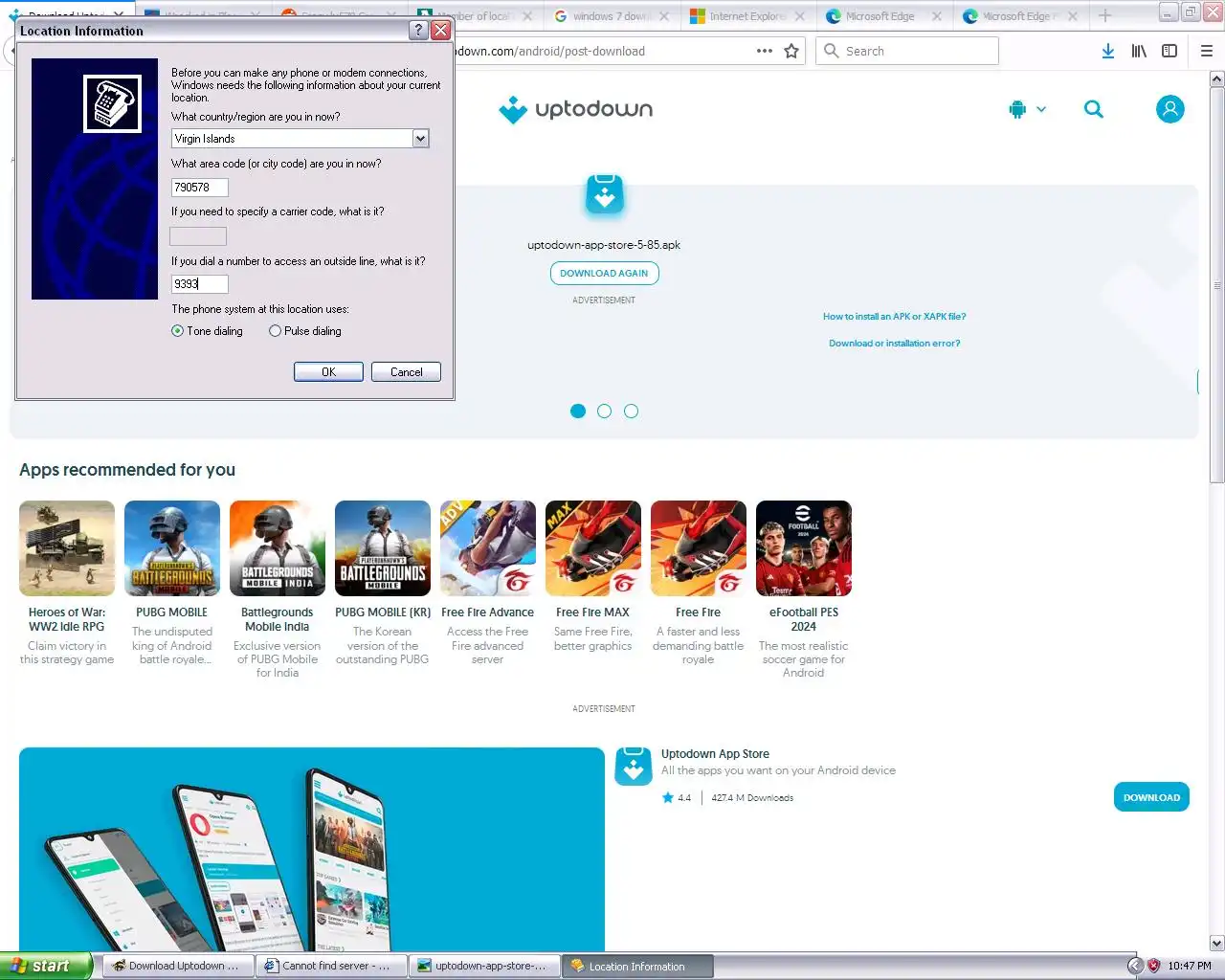This screenshot has width=1225, height=980.
Task: Click the scrollbar down arrow of the page
Action: tap(1217, 944)
